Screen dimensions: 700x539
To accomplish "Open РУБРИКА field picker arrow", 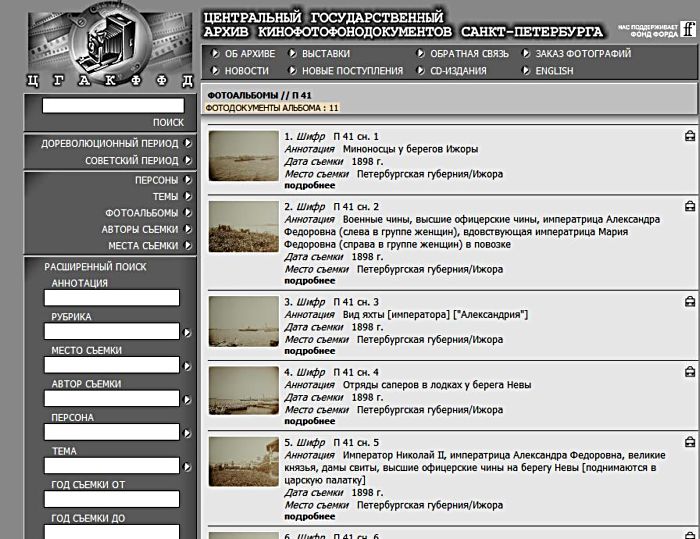I will pos(187,333).
